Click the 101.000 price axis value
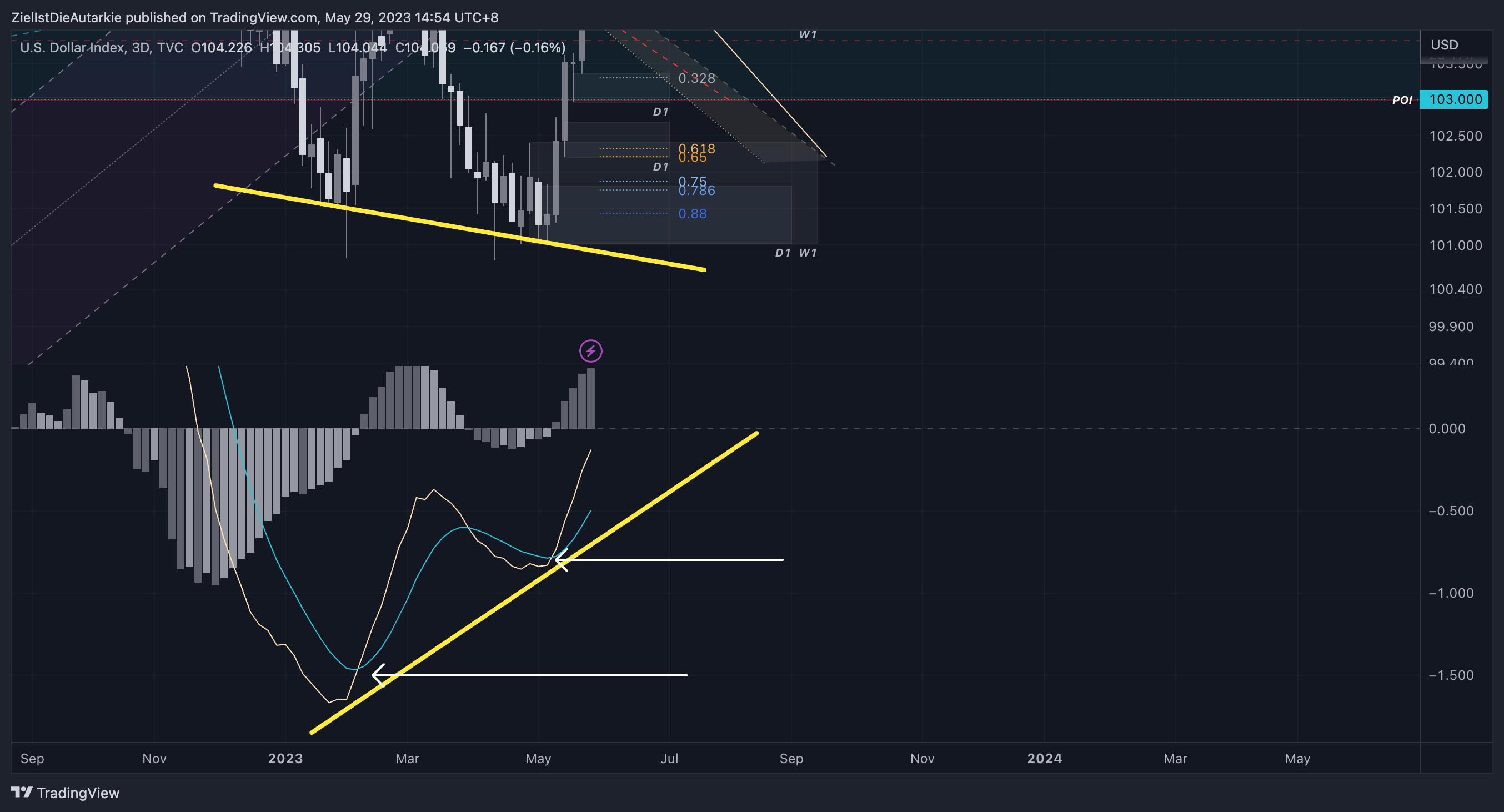1504x812 pixels. point(1455,245)
